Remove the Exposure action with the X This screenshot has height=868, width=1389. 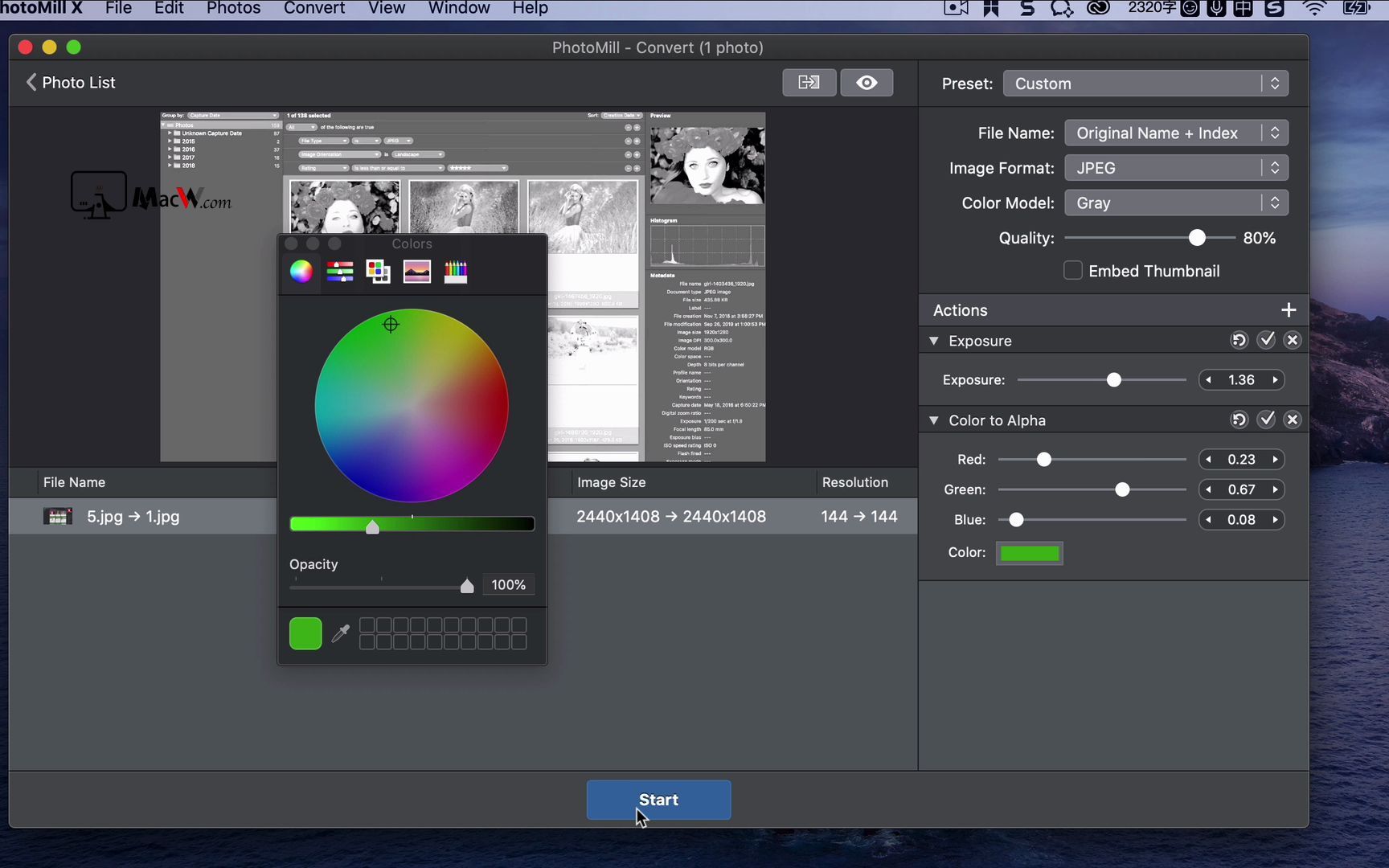pyautogui.click(x=1293, y=340)
